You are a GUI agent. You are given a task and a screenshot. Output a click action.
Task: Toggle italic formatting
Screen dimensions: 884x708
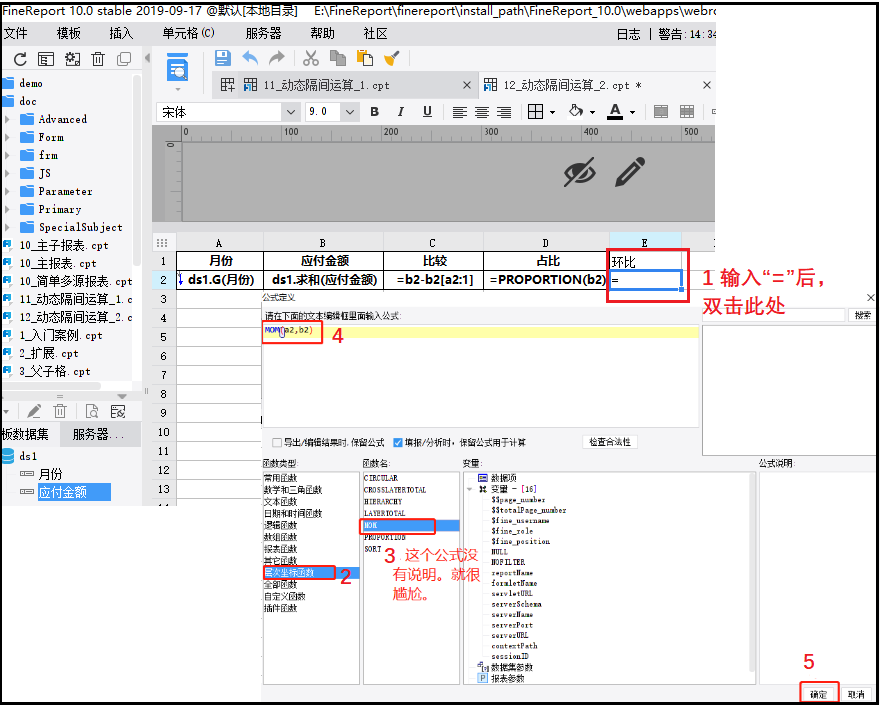[401, 112]
